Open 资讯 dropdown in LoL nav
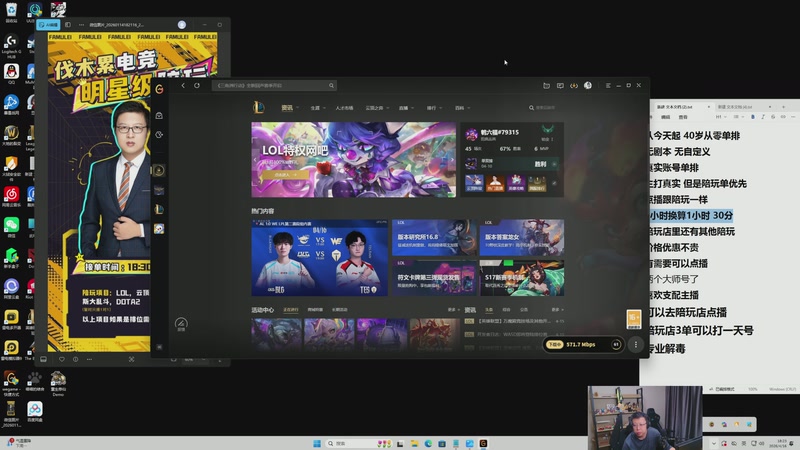This screenshot has width=800, height=450. tap(290, 108)
